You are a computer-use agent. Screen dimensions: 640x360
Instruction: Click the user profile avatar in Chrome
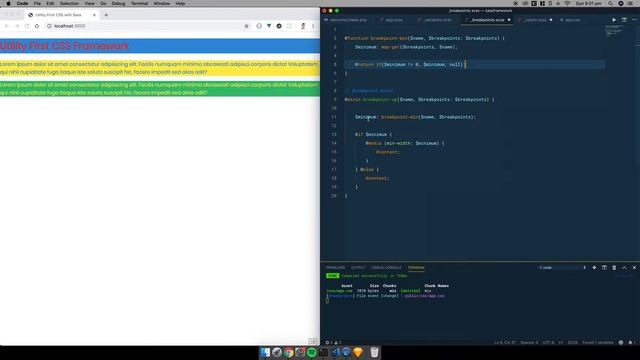[x=303, y=26]
